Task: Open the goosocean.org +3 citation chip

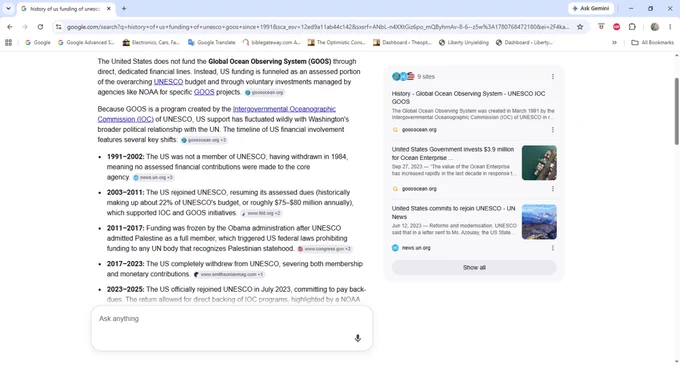Action: (203, 140)
